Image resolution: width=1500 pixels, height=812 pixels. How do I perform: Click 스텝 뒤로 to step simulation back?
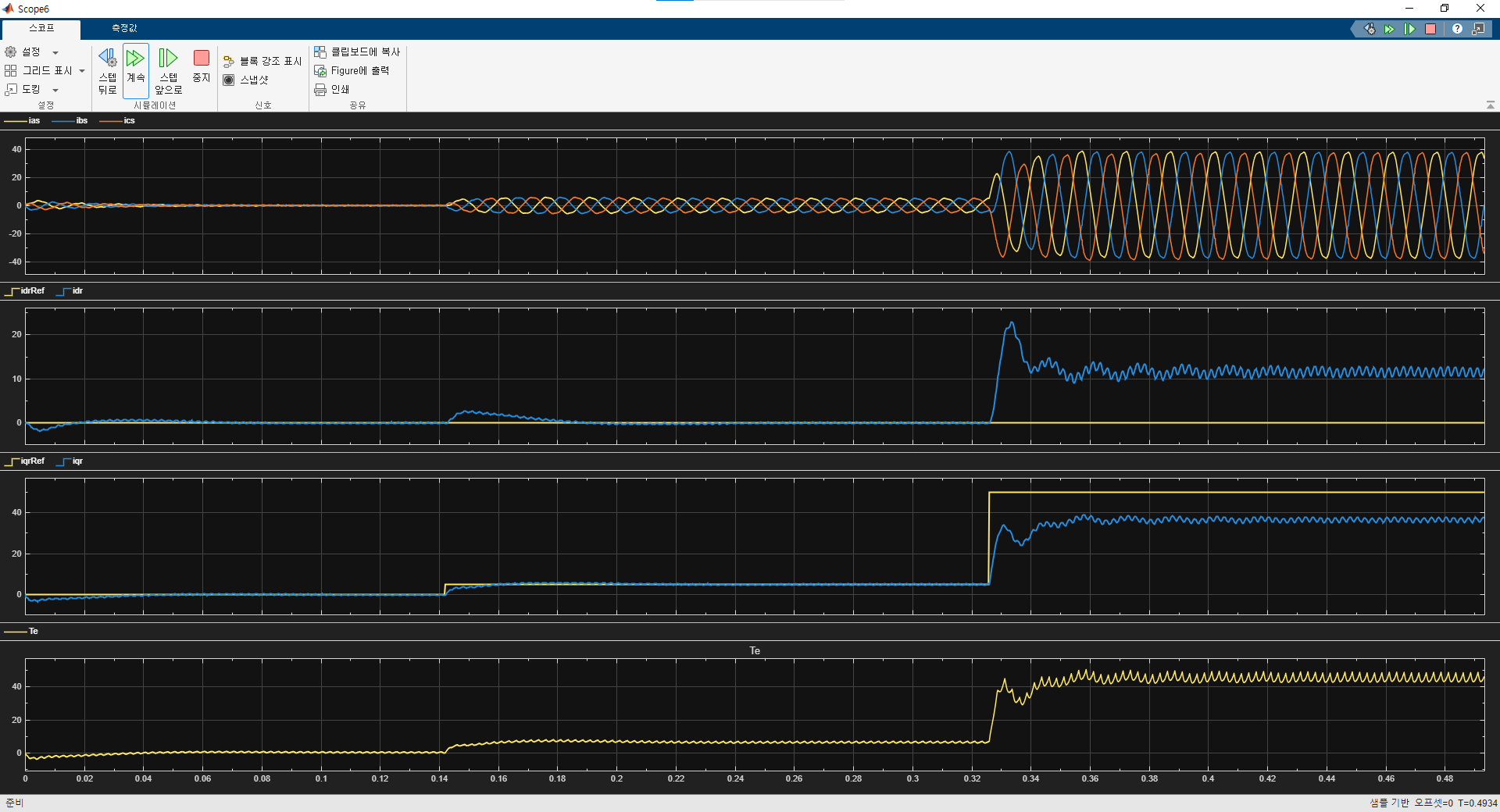[x=107, y=71]
